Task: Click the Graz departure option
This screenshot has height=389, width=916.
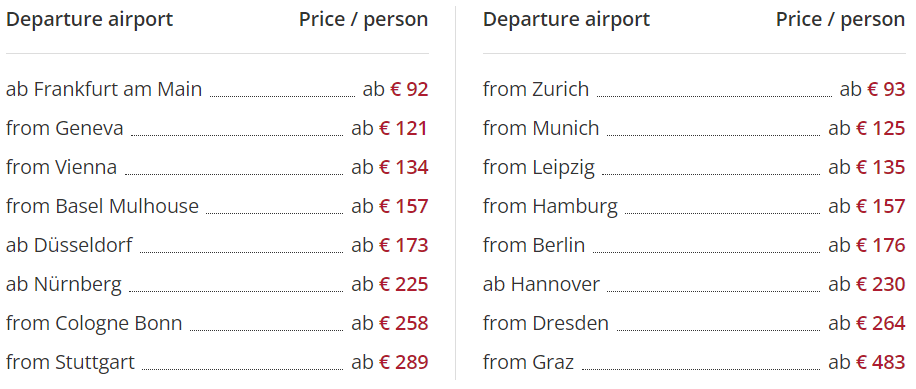Action: [694, 362]
